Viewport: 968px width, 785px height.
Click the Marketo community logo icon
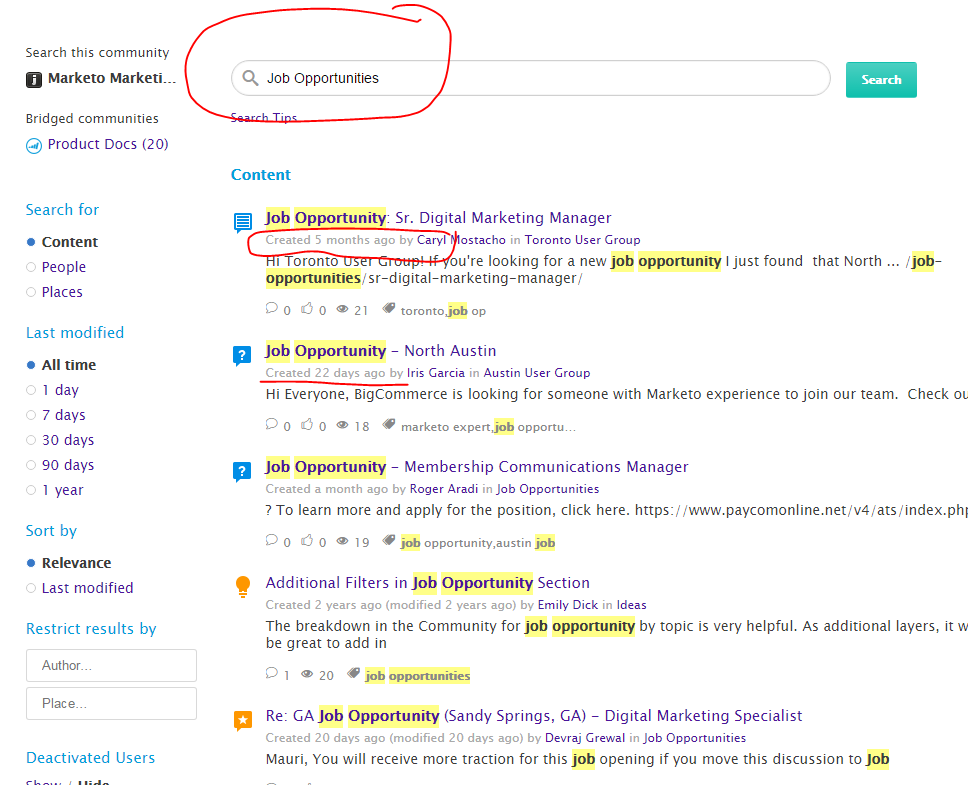(34, 79)
